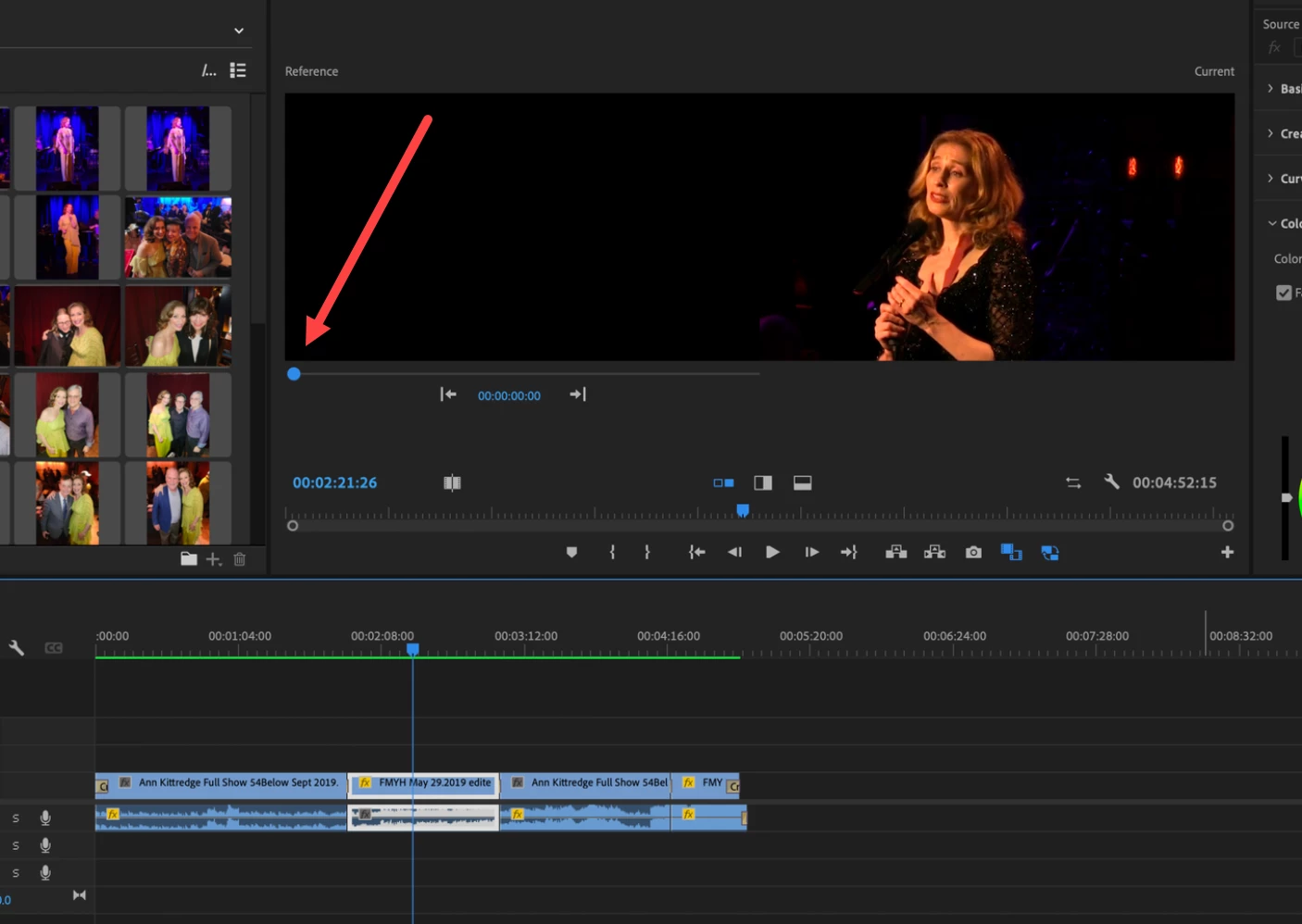Uncheck the Lumetri panel checkbox
This screenshot has width=1302, height=924.
click(x=1283, y=293)
